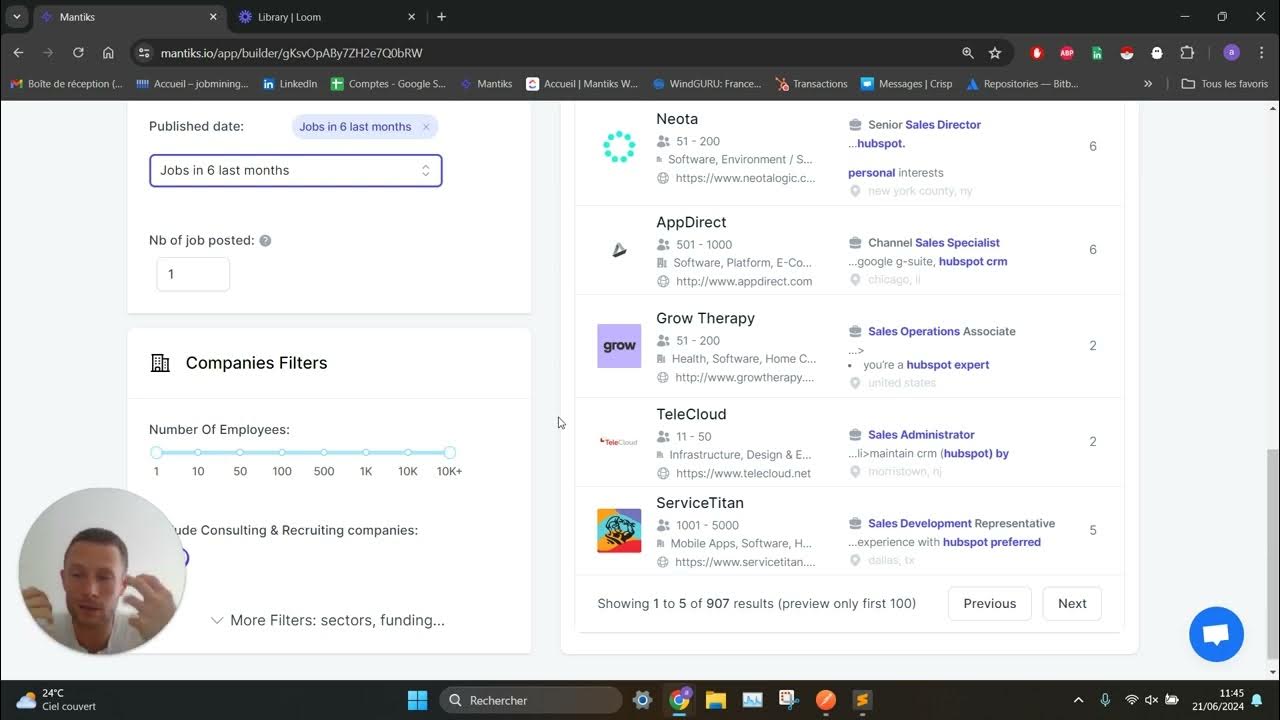Go to the browser home page
This screenshot has width=1280, height=720.
pos(108,53)
